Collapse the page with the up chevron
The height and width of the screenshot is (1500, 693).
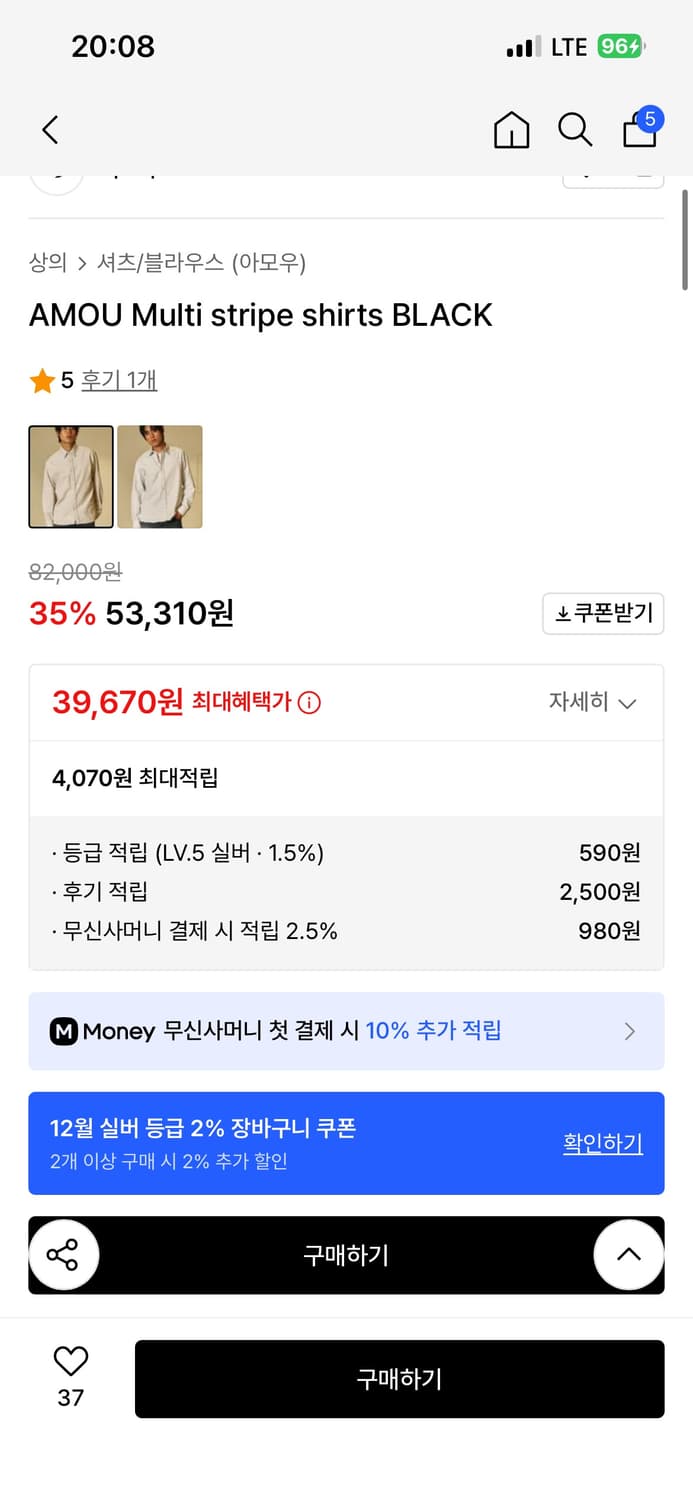click(629, 1255)
